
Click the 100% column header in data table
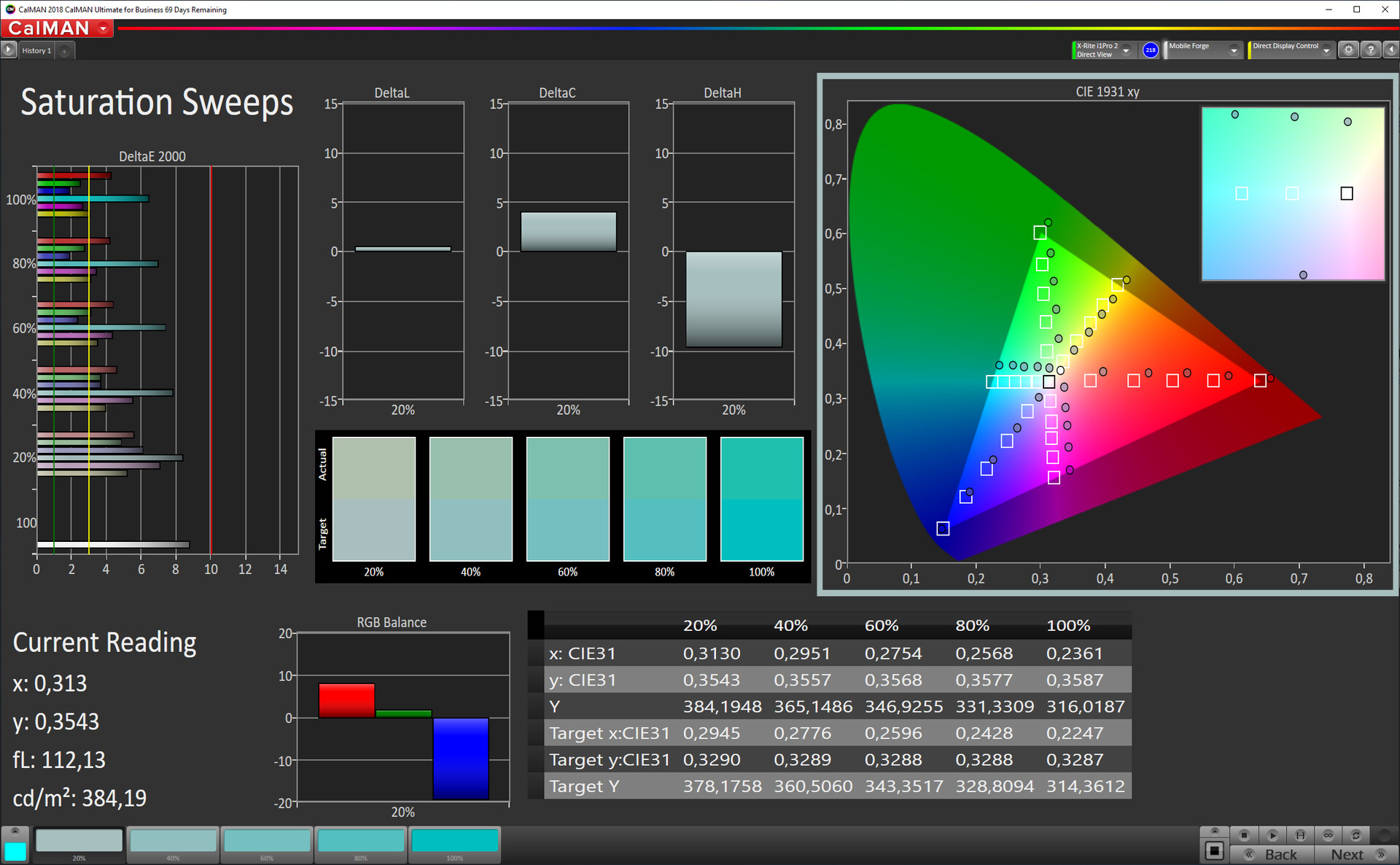point(1068,626)
